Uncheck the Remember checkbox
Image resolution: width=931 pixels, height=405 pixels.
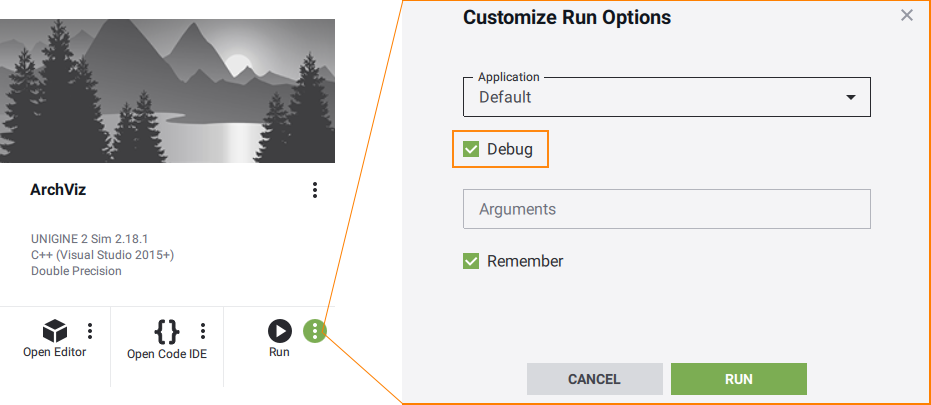[471, 261]
